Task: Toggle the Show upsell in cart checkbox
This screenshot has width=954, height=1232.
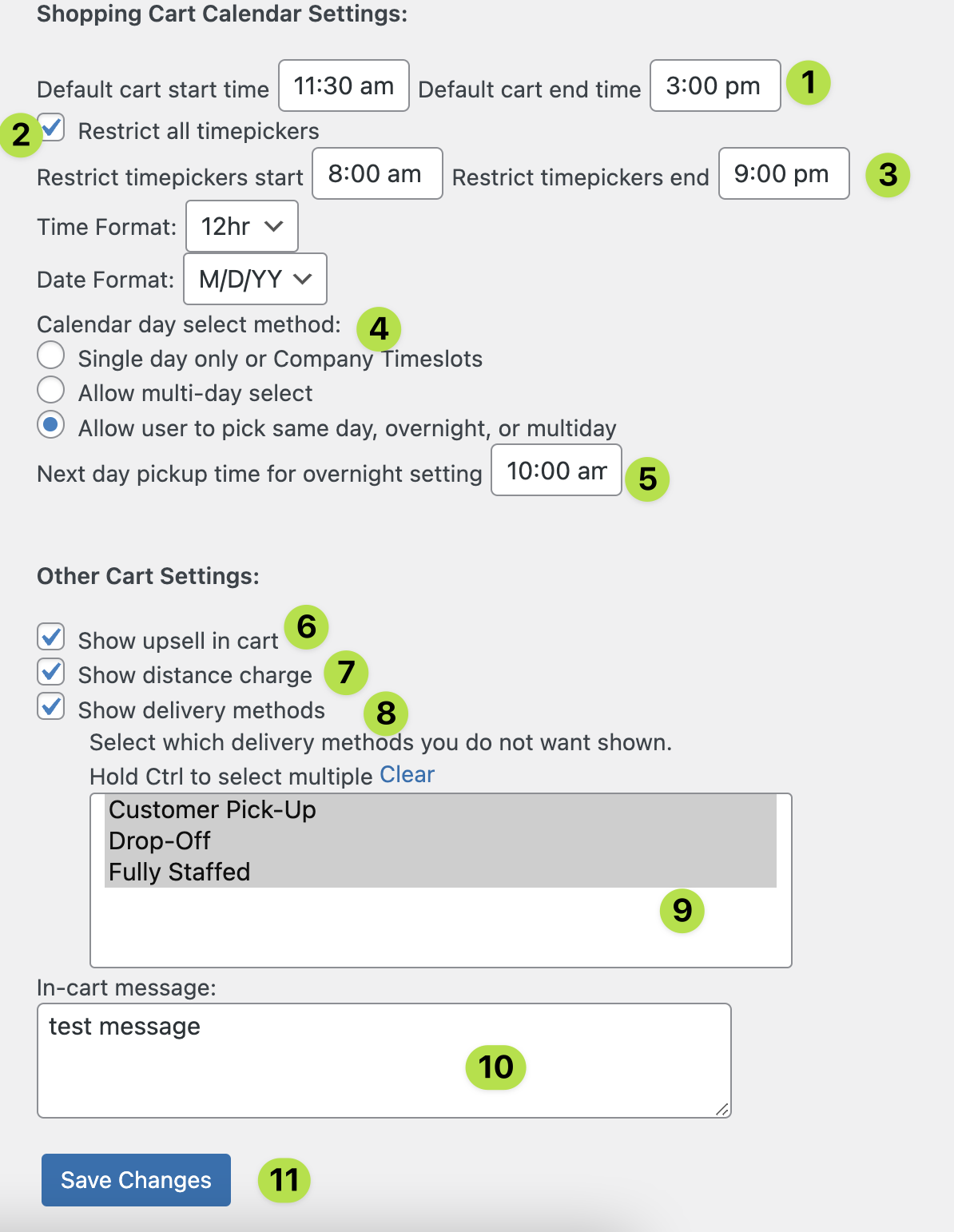Action: [51, 638]
